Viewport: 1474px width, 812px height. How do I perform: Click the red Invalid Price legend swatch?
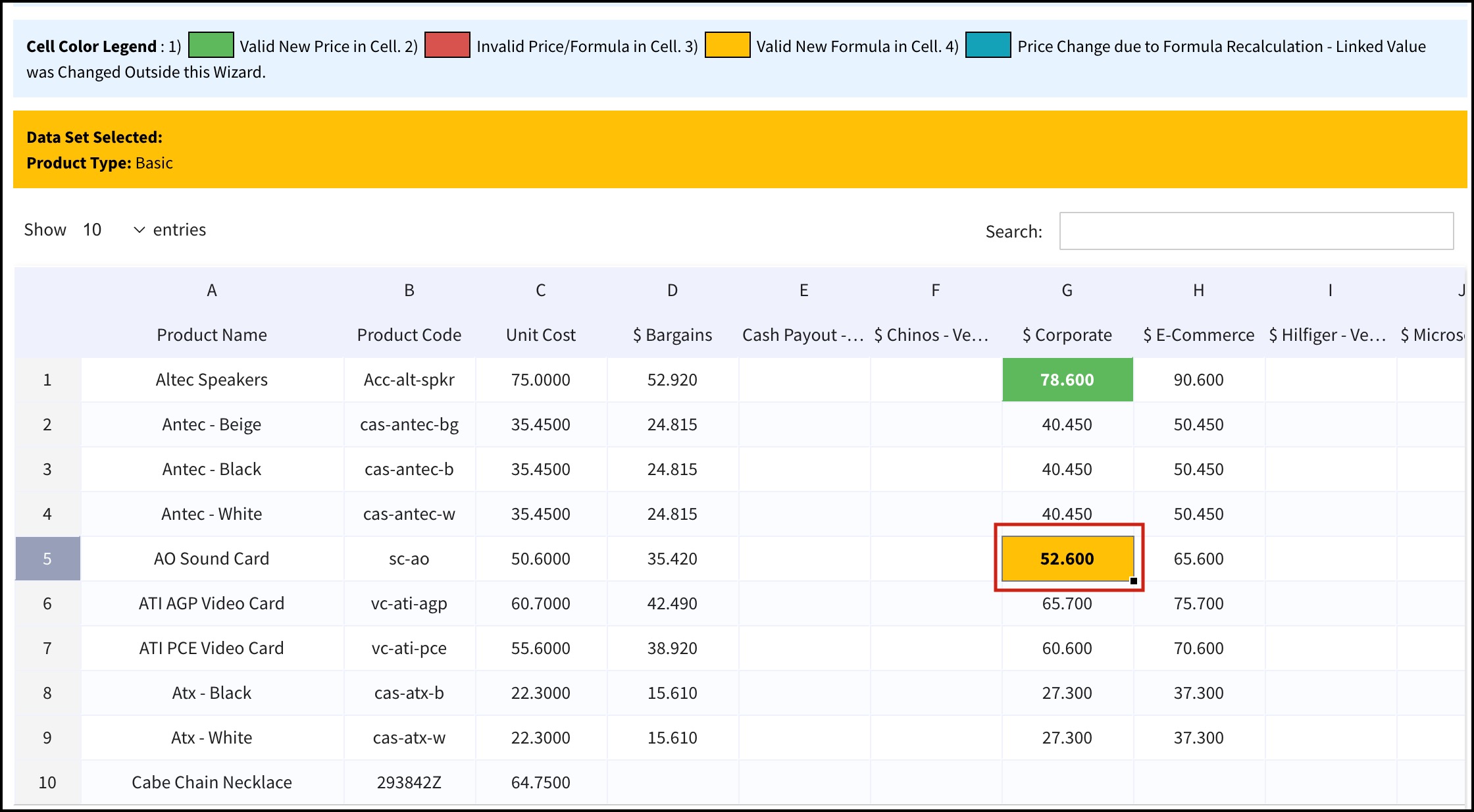[447, 45]
